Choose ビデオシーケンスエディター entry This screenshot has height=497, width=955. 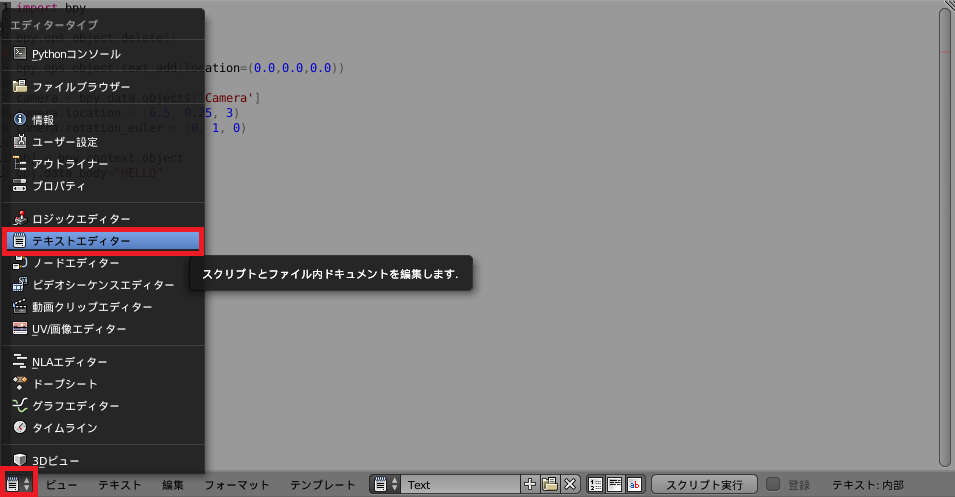pyautogui.click(x=104, y=285)
